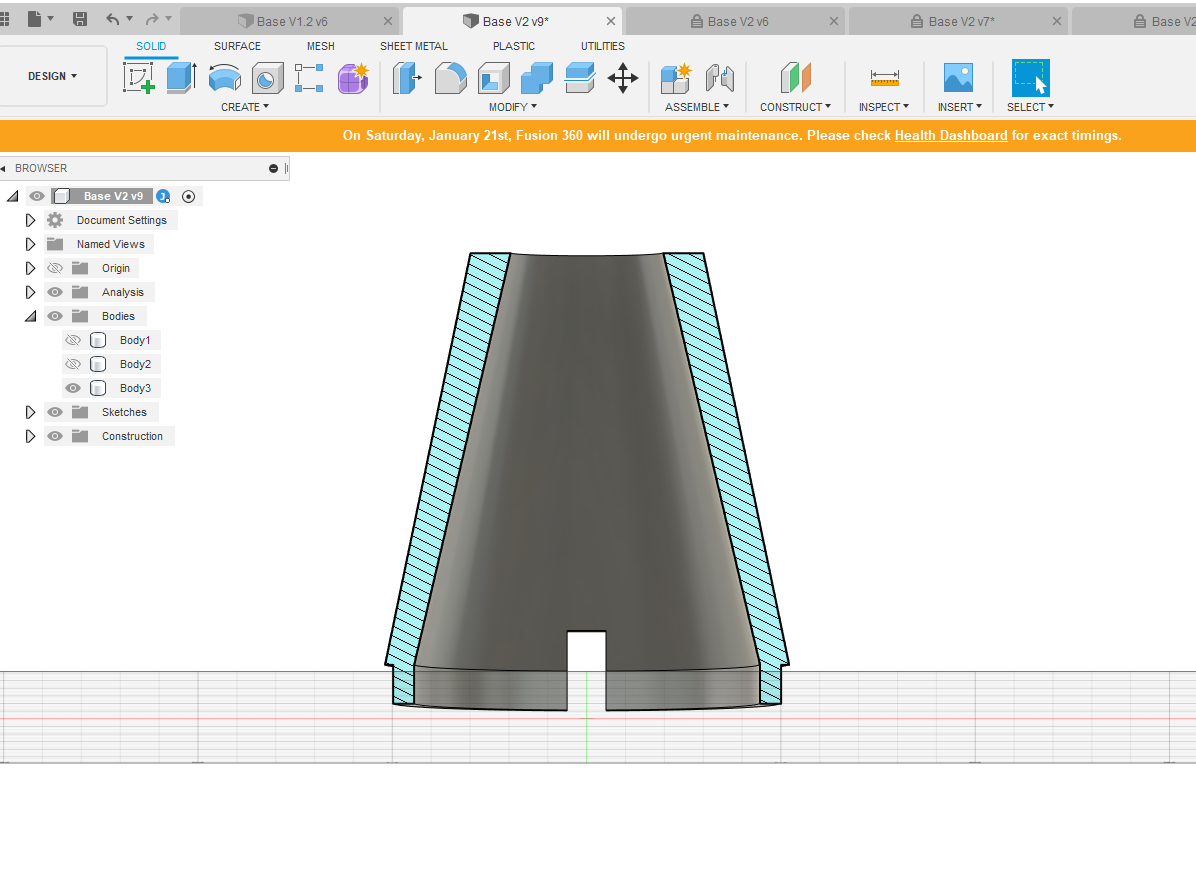Open the Measure tool under Inspect
1196x895 pixels.
884,77
